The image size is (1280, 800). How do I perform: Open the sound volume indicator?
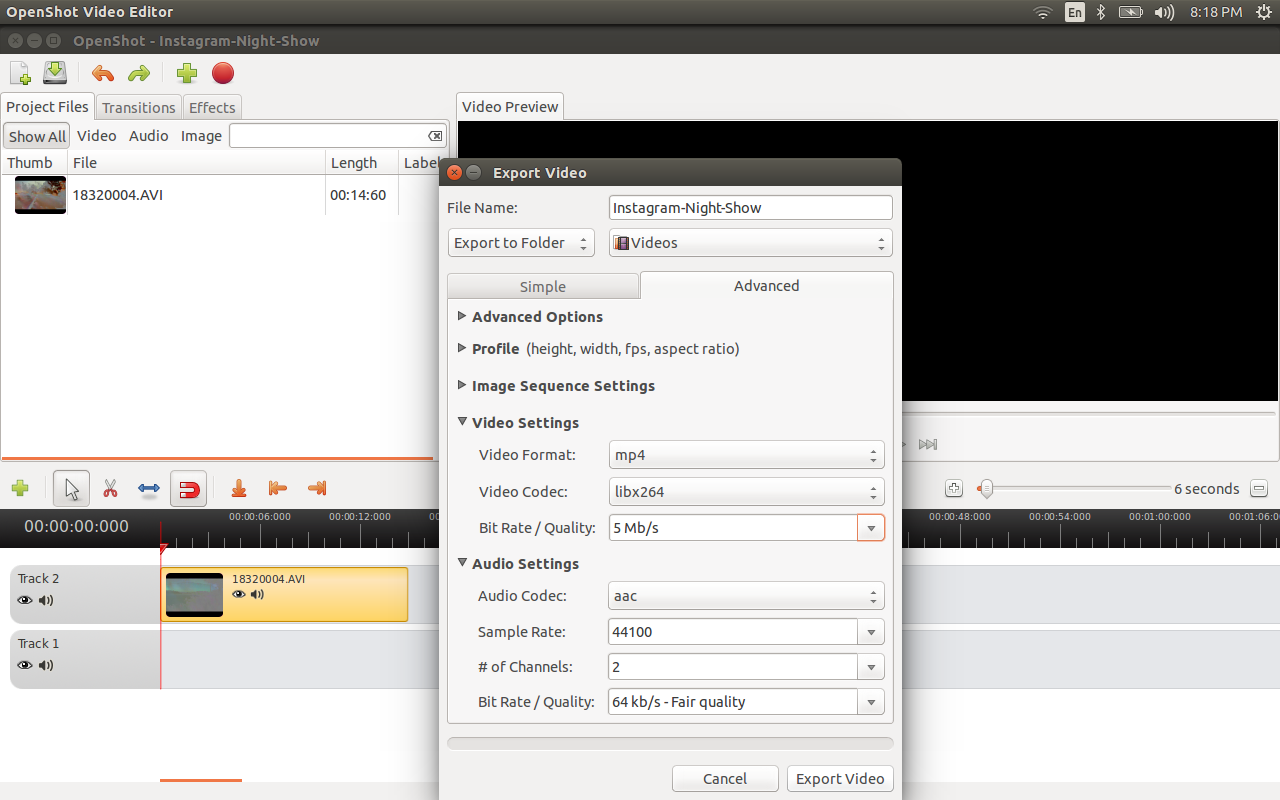(1164, 12)
